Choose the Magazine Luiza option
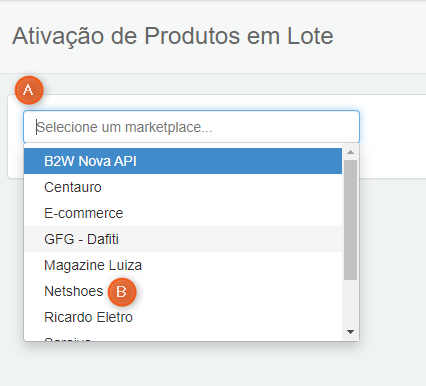Screen dimensions: 426x386 (x=183, y=265)
